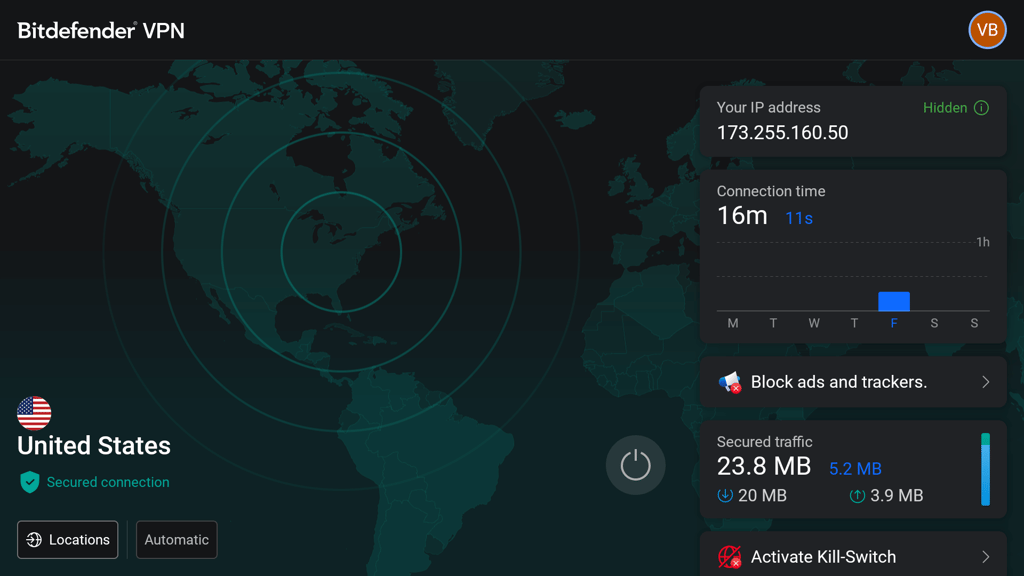This screenshot has height=576, width=1024.
Task: Click the Secured connection text
Action: click(108, 482)
